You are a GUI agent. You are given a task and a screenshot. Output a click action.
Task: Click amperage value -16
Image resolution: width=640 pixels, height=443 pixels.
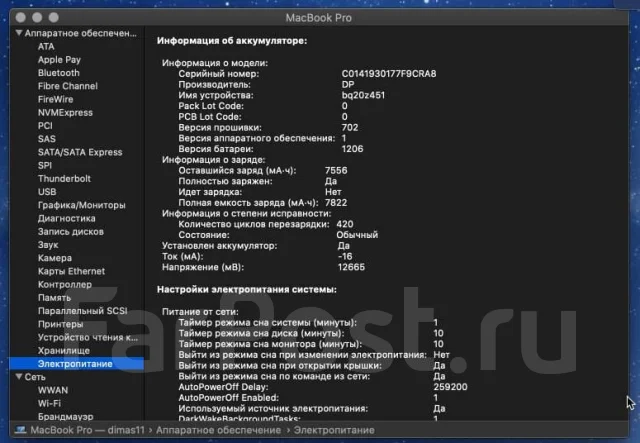[345, 256]
